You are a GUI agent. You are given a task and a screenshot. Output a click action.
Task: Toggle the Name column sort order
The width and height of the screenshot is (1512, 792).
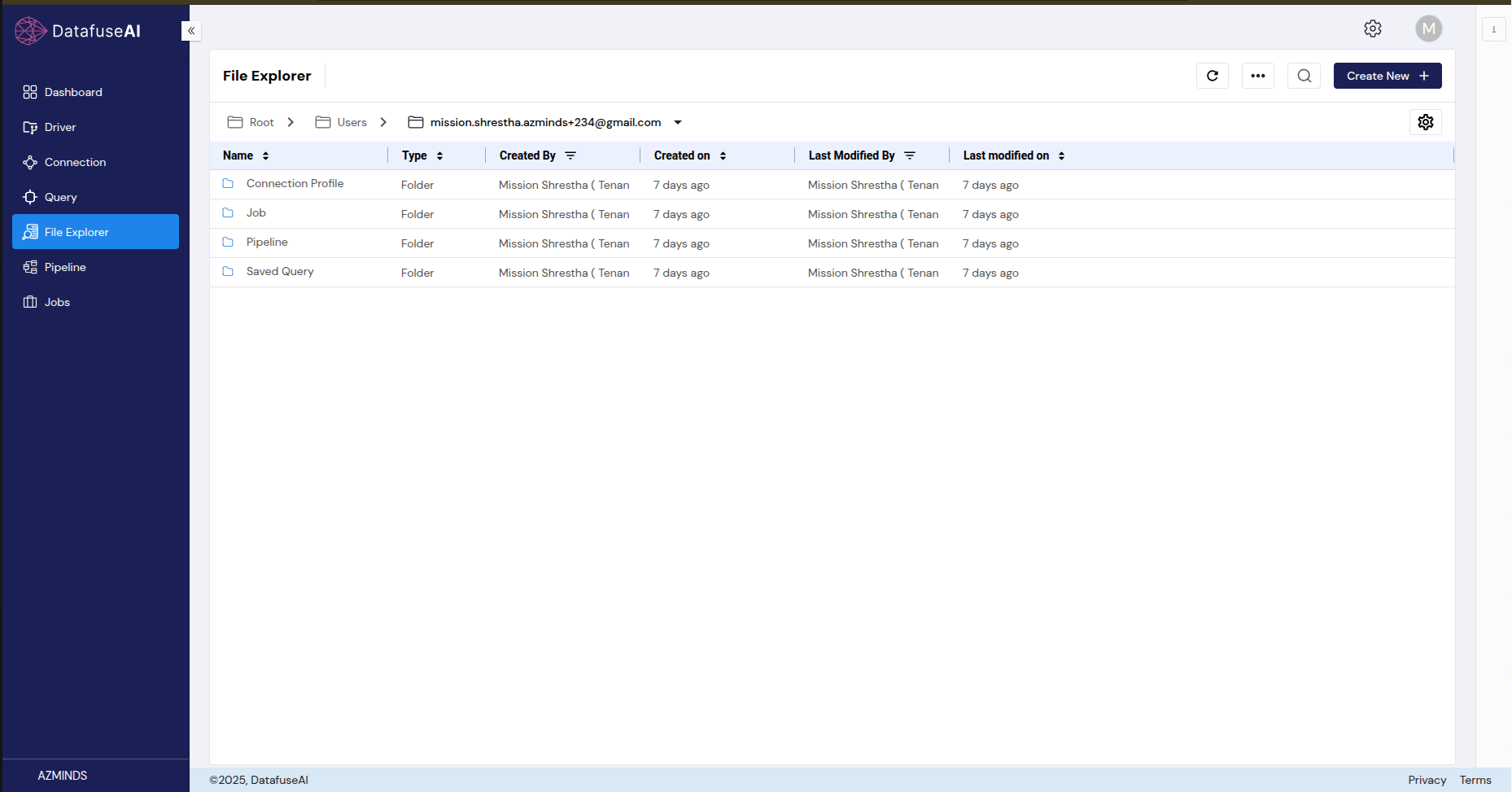point(265,155)
